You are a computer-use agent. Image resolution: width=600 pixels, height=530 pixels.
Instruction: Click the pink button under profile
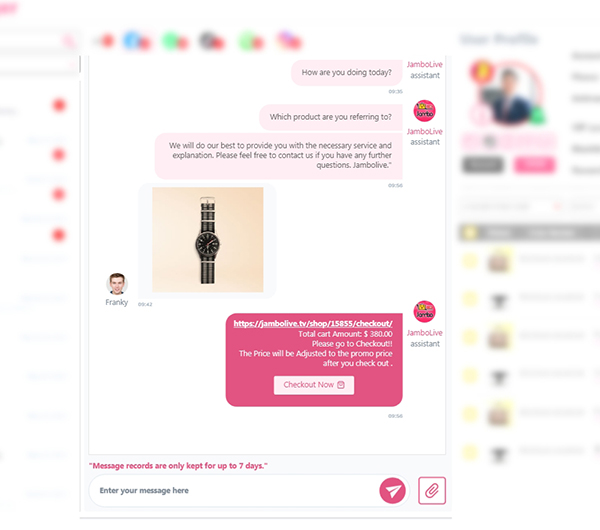coord(534,165)
